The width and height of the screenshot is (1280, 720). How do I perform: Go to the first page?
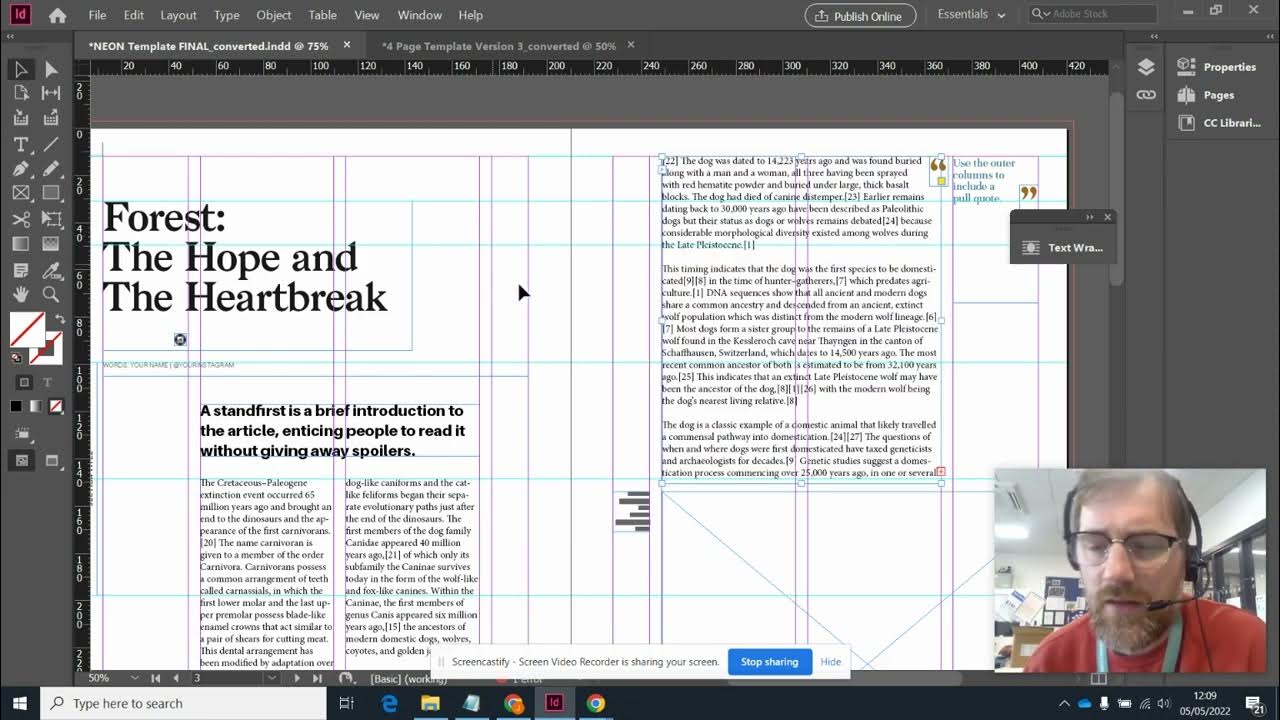[156, 678]
